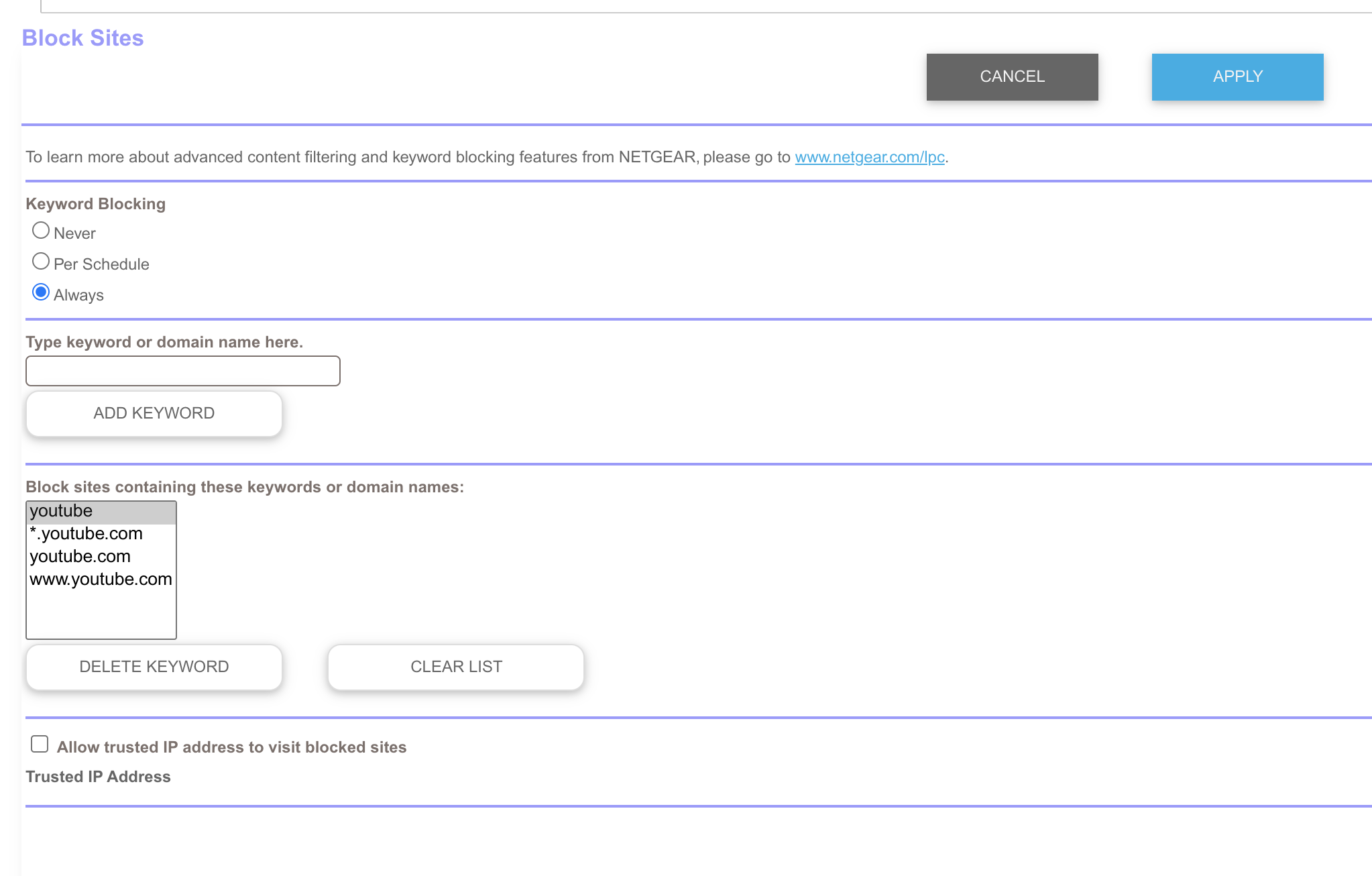This screenshot has height=876, width=1372.
Task: Click the Apply button
Action: [1237, 77]
